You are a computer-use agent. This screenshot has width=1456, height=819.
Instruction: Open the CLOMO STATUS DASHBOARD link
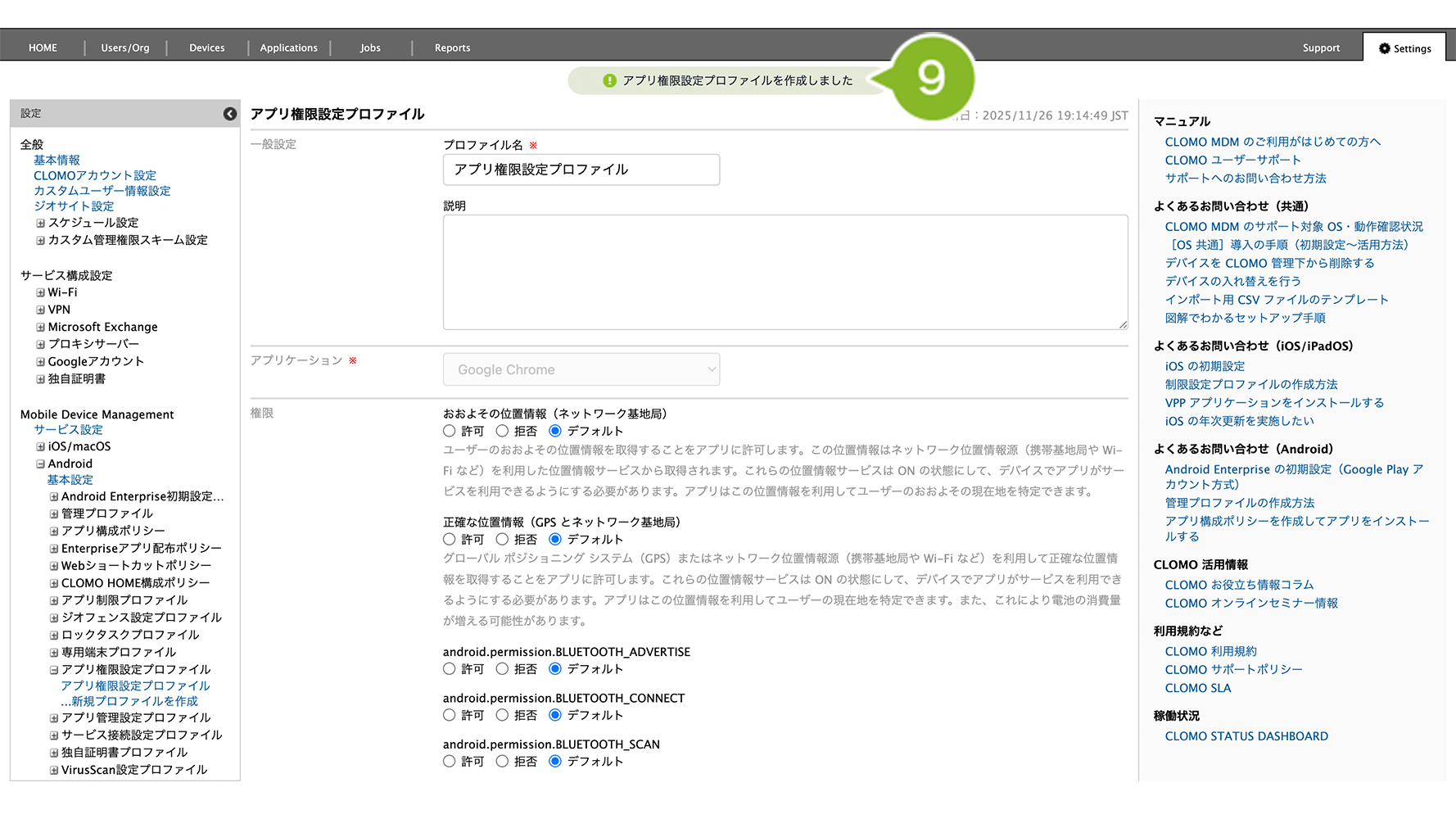pyautogui.click(x=1246, y=736)
